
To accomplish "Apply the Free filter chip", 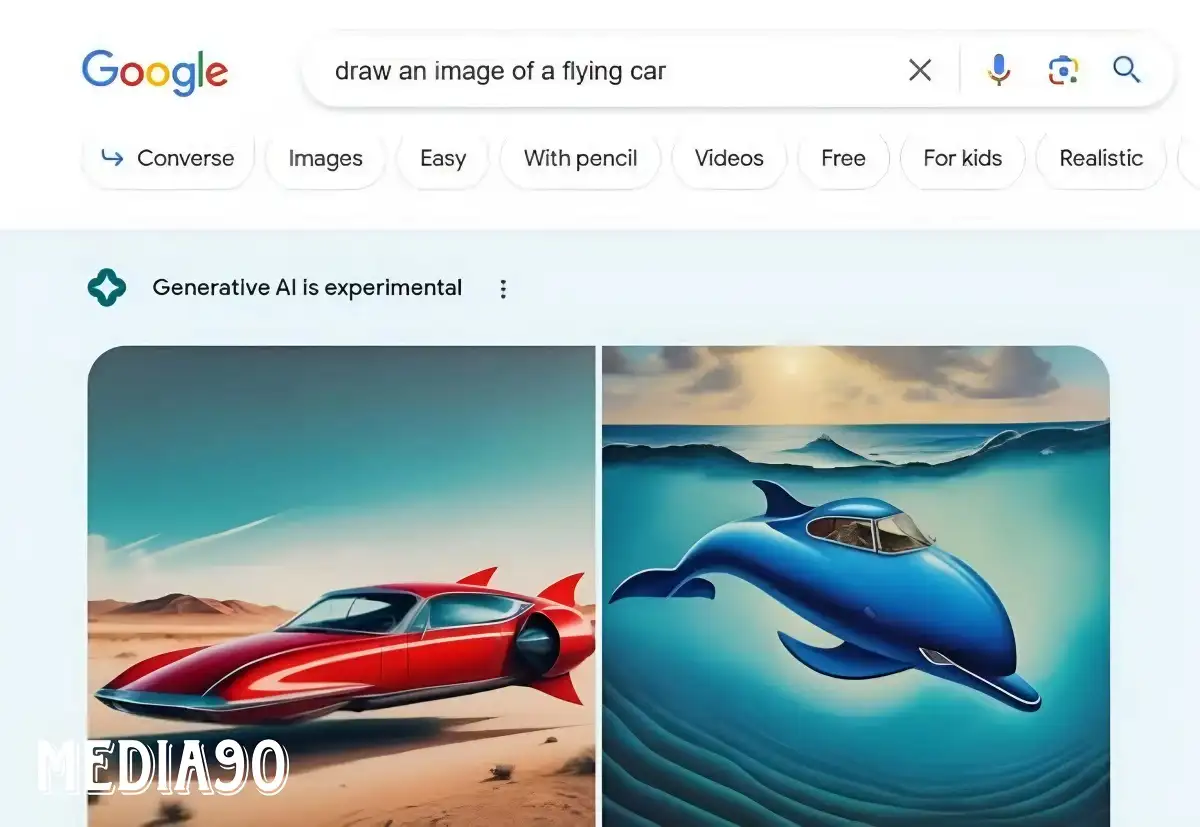I will [843, 158].
